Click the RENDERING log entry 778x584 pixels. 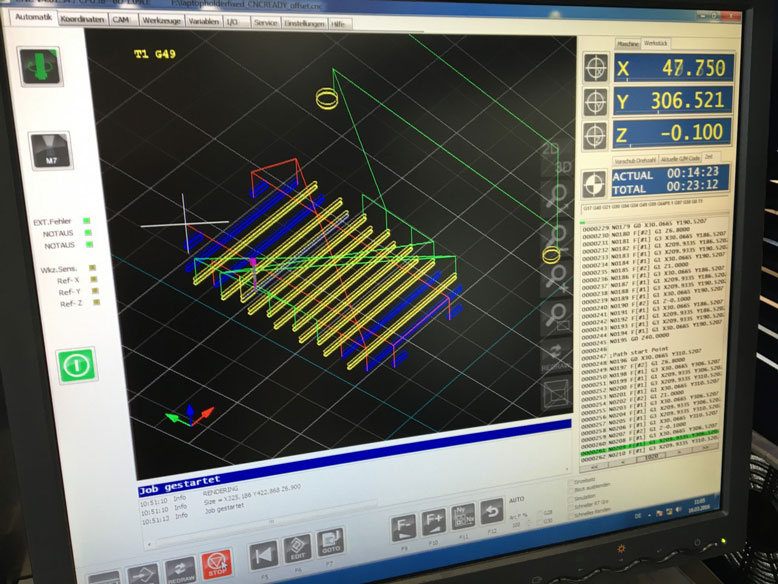click(x=220, y=492)
